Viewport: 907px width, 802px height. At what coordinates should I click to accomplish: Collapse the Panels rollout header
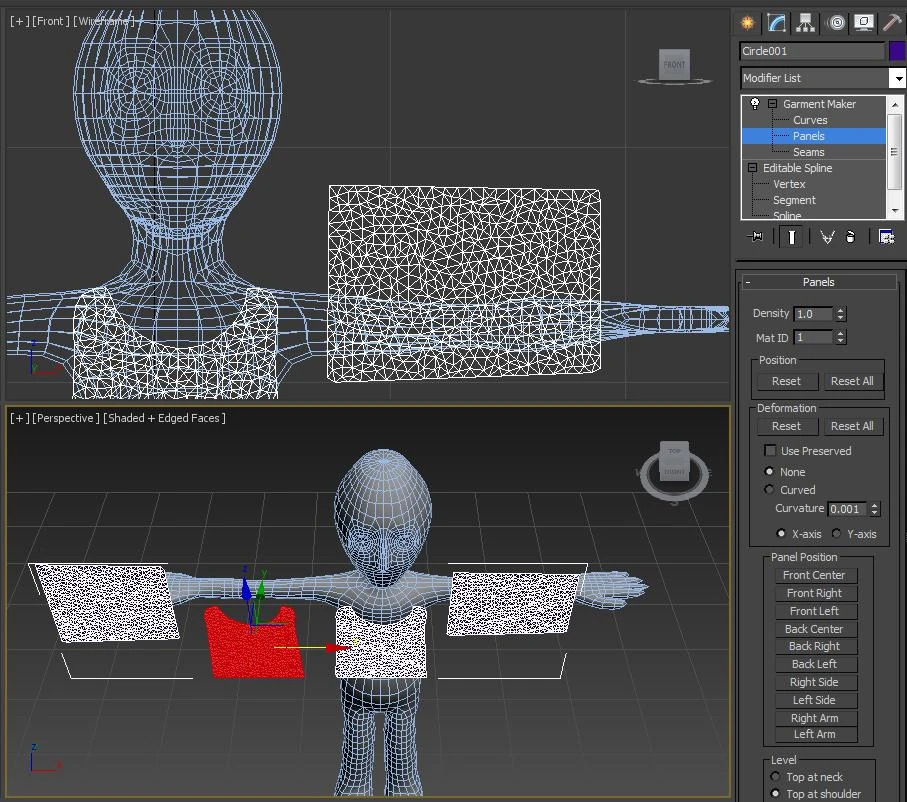point(818,282)
